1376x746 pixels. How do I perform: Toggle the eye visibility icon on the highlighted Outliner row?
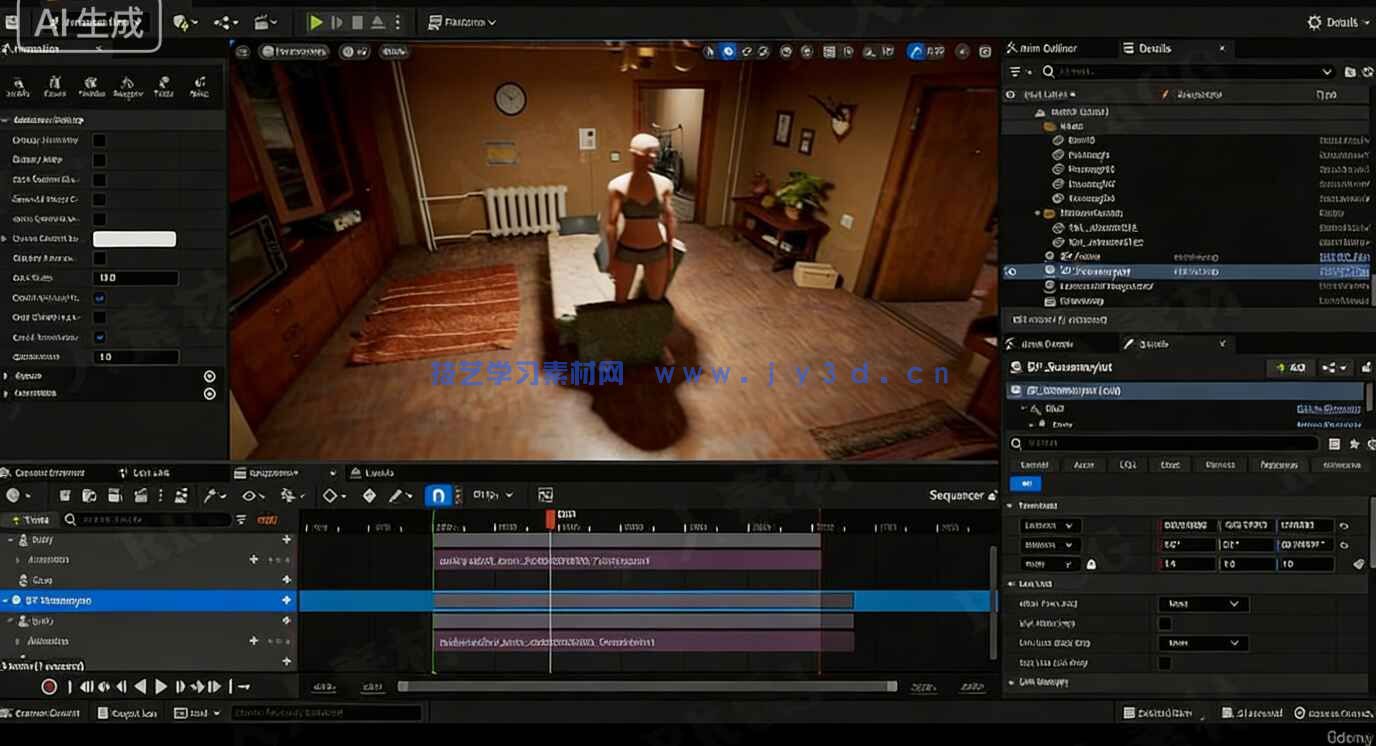pos(1012,271)
